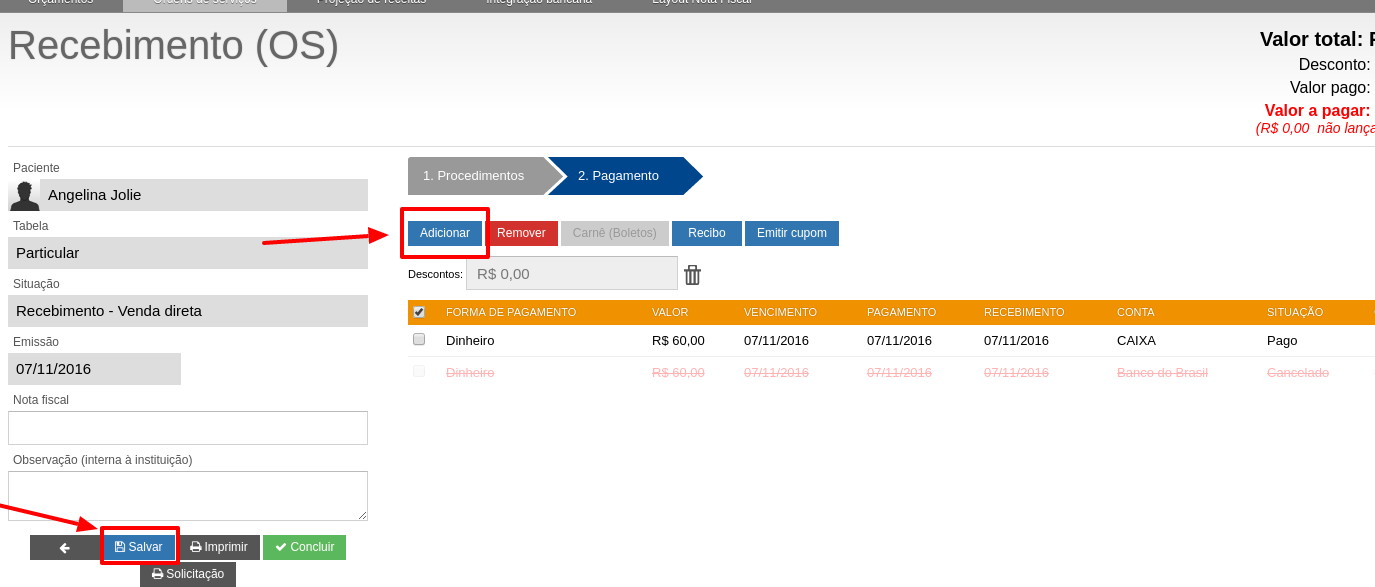Click the Angelina Jolie patient field
1375x587 pixels.
coord(204,195)
